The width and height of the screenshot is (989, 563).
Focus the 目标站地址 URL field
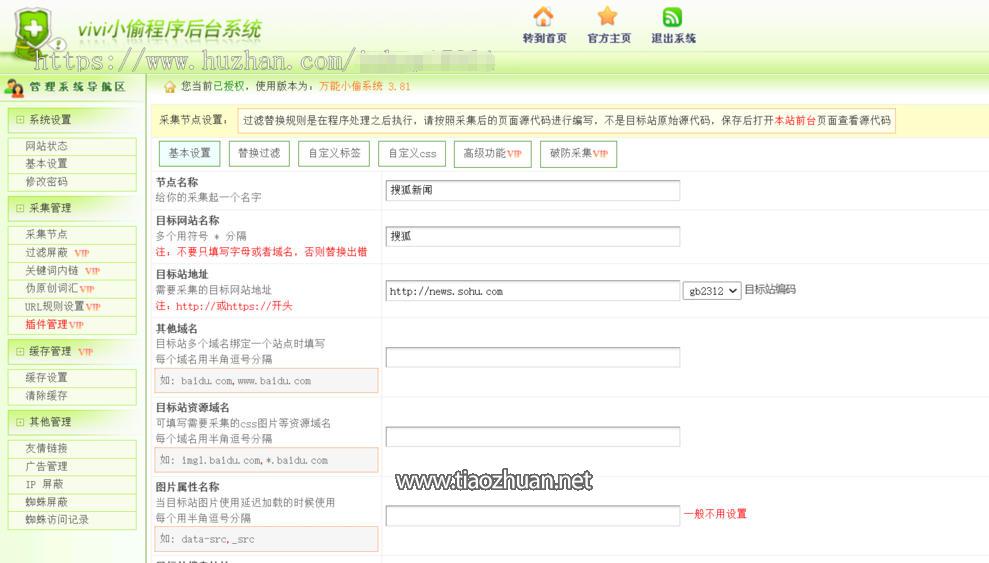532,291
